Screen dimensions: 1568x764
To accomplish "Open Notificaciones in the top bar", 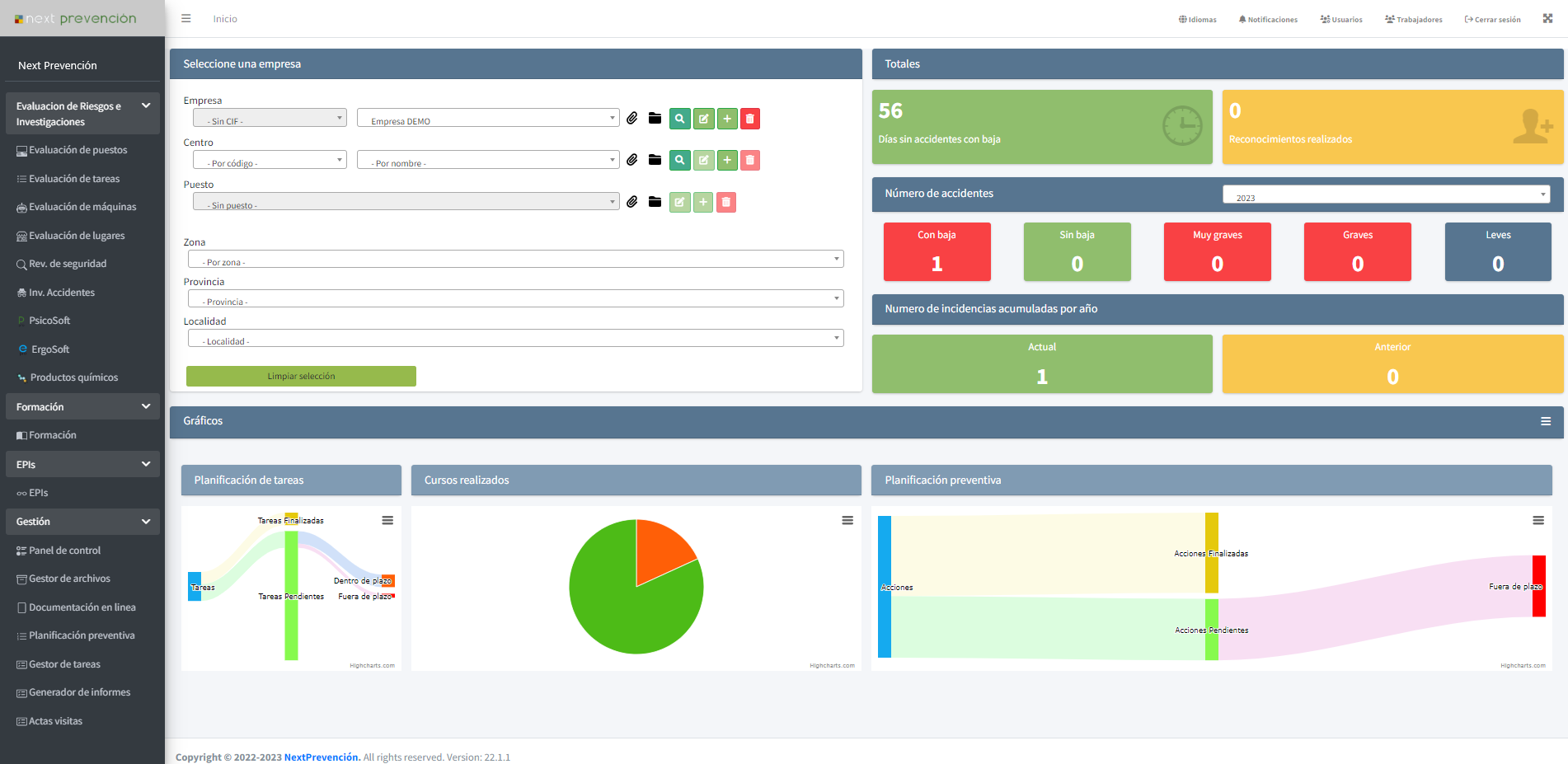I will tap(1268, 19).
